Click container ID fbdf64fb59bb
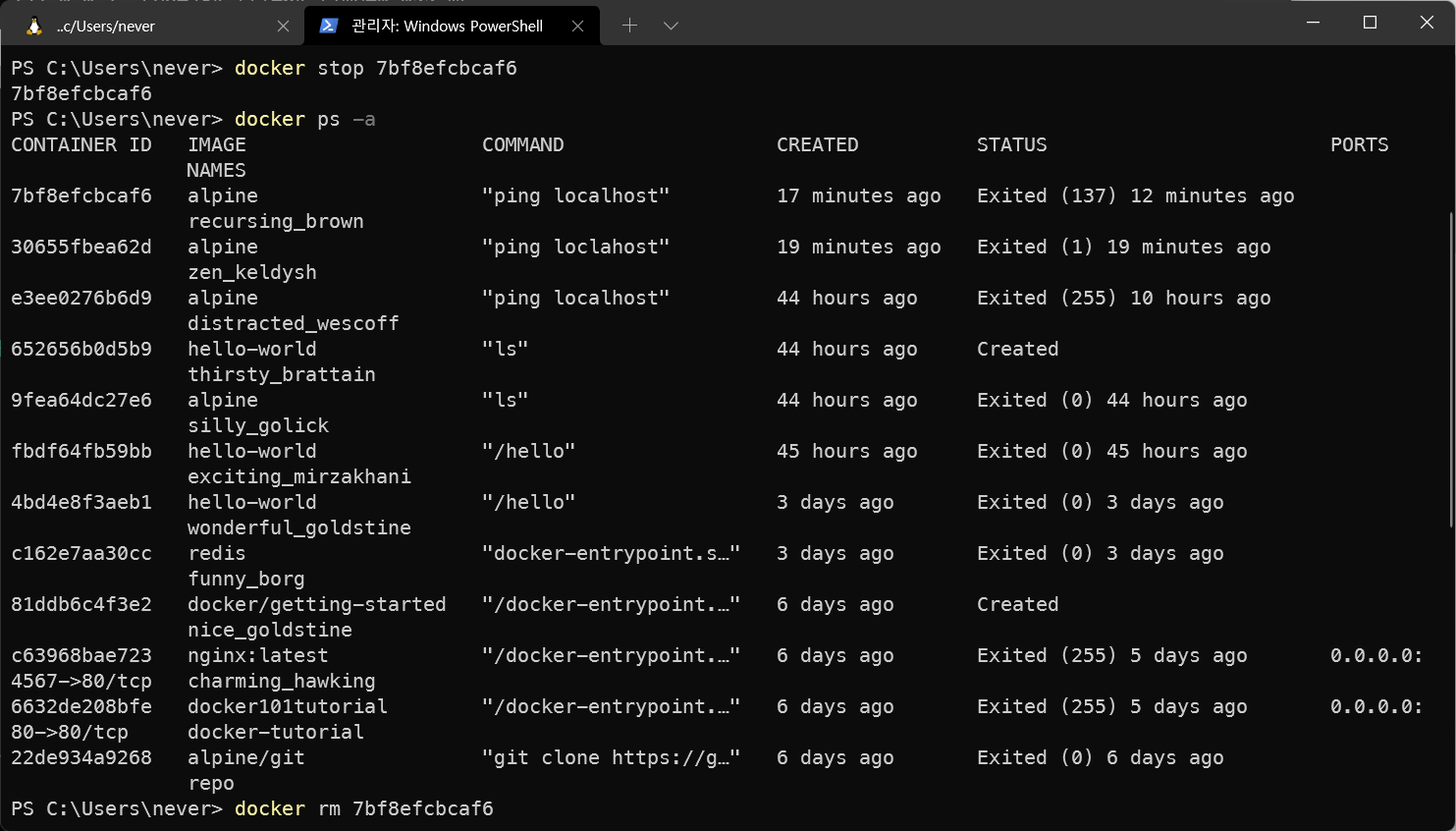Image resolution: width=1456 pixels, height=831 pixels. pos(81,451)
